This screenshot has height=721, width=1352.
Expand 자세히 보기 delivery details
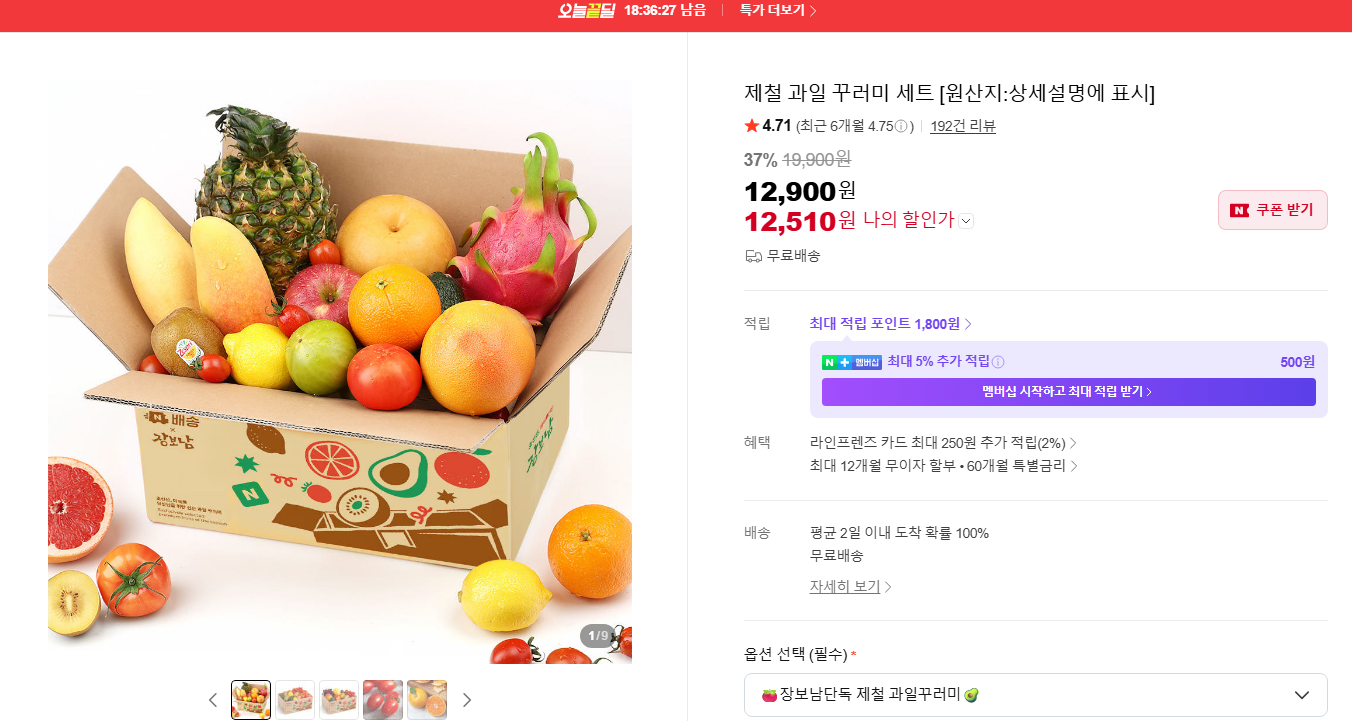850,587
